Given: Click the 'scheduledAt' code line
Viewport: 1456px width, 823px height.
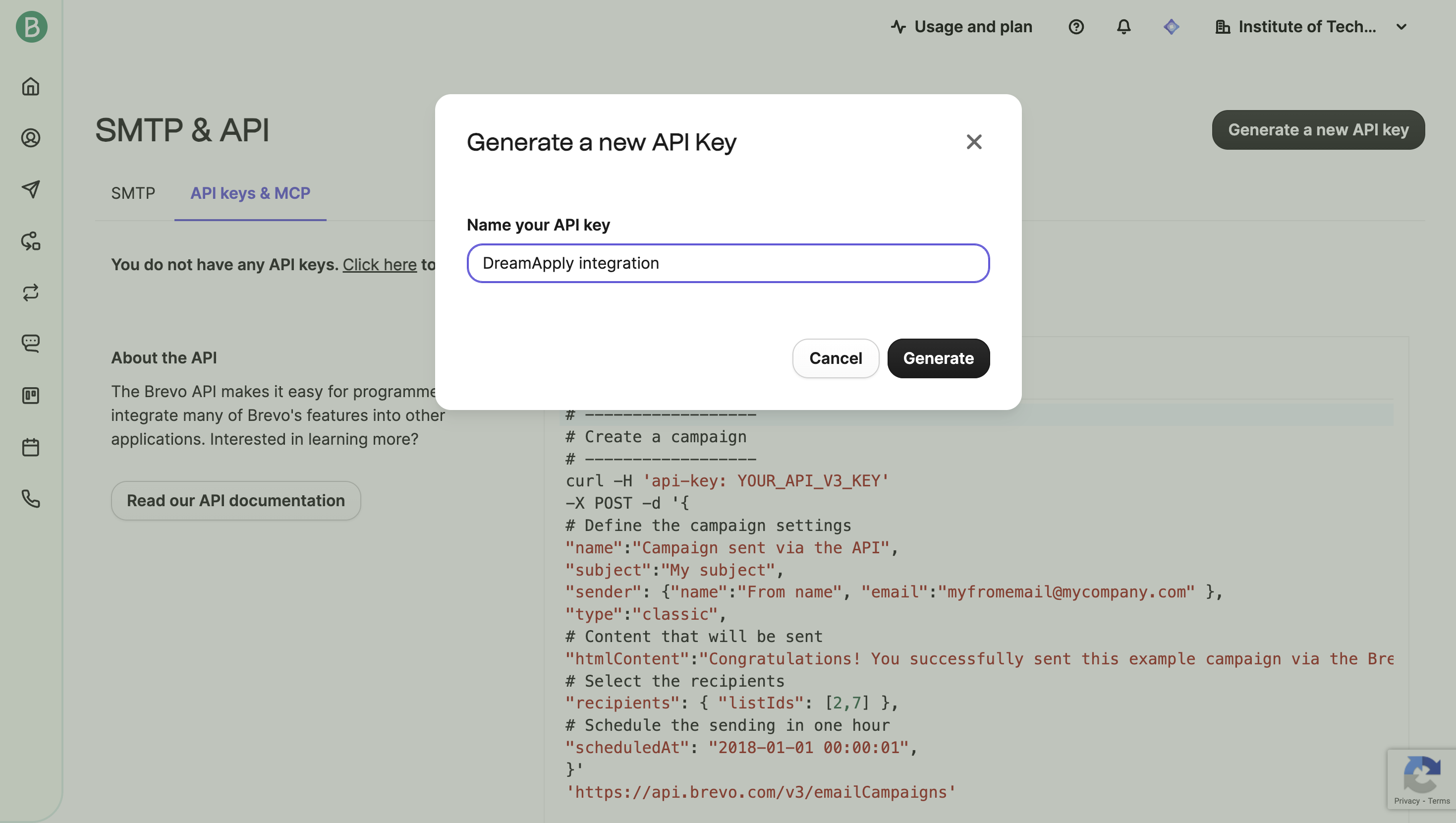Looking at the screenshot, I should (x=741, y=747).
